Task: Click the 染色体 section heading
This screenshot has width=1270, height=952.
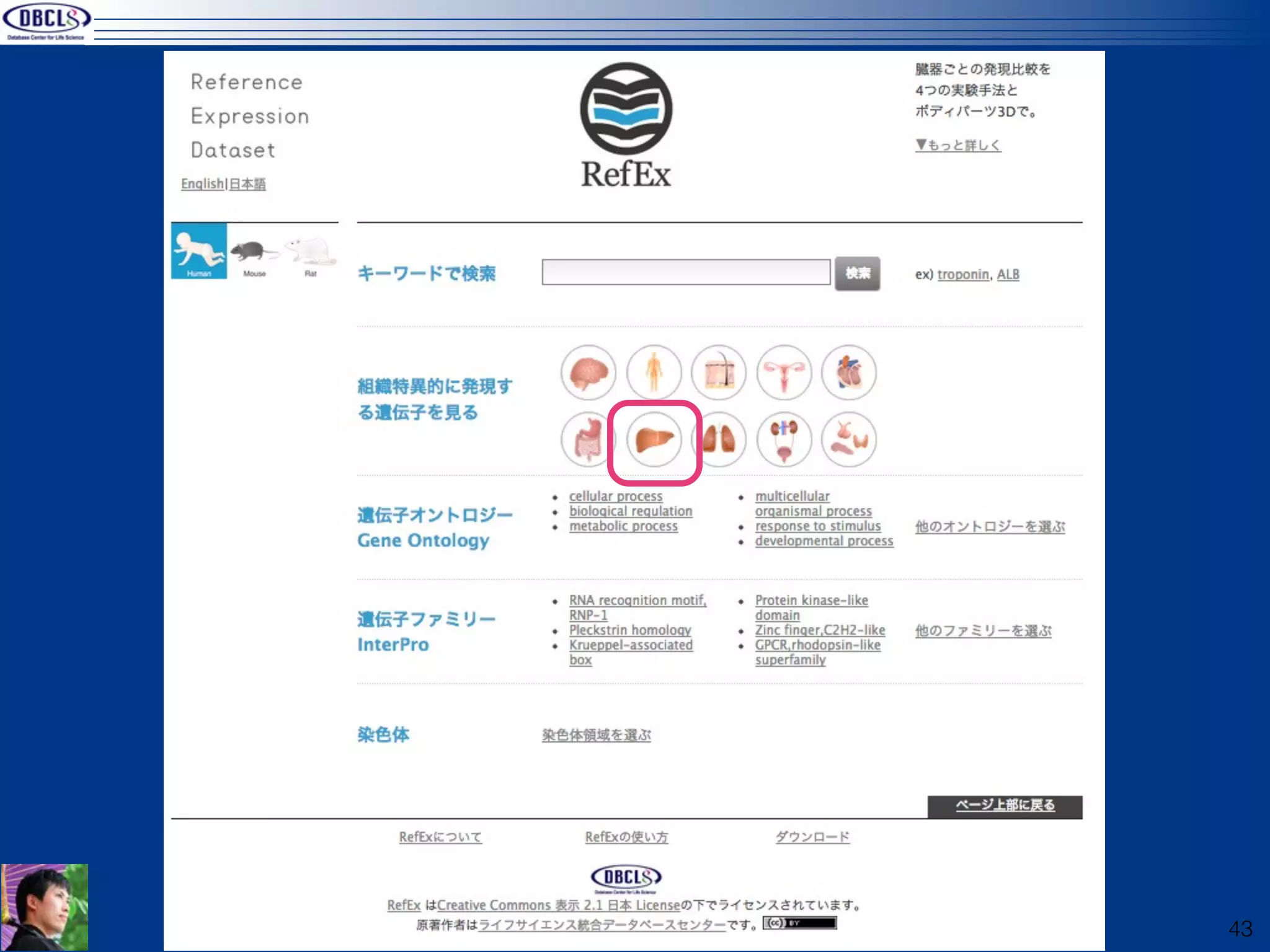Action: [x=383, y=735]
